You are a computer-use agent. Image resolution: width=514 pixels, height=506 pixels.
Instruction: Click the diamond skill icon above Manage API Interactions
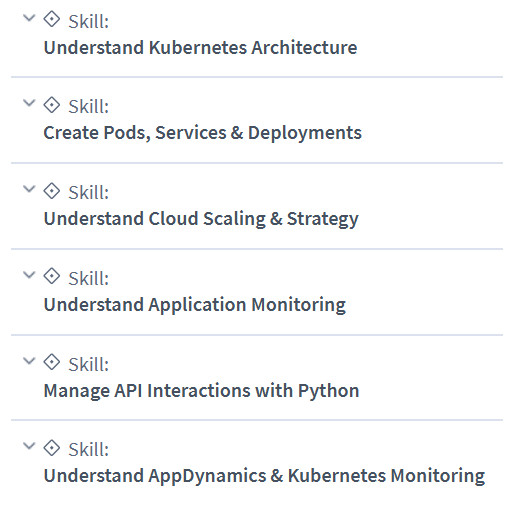[x=52, y=362]
